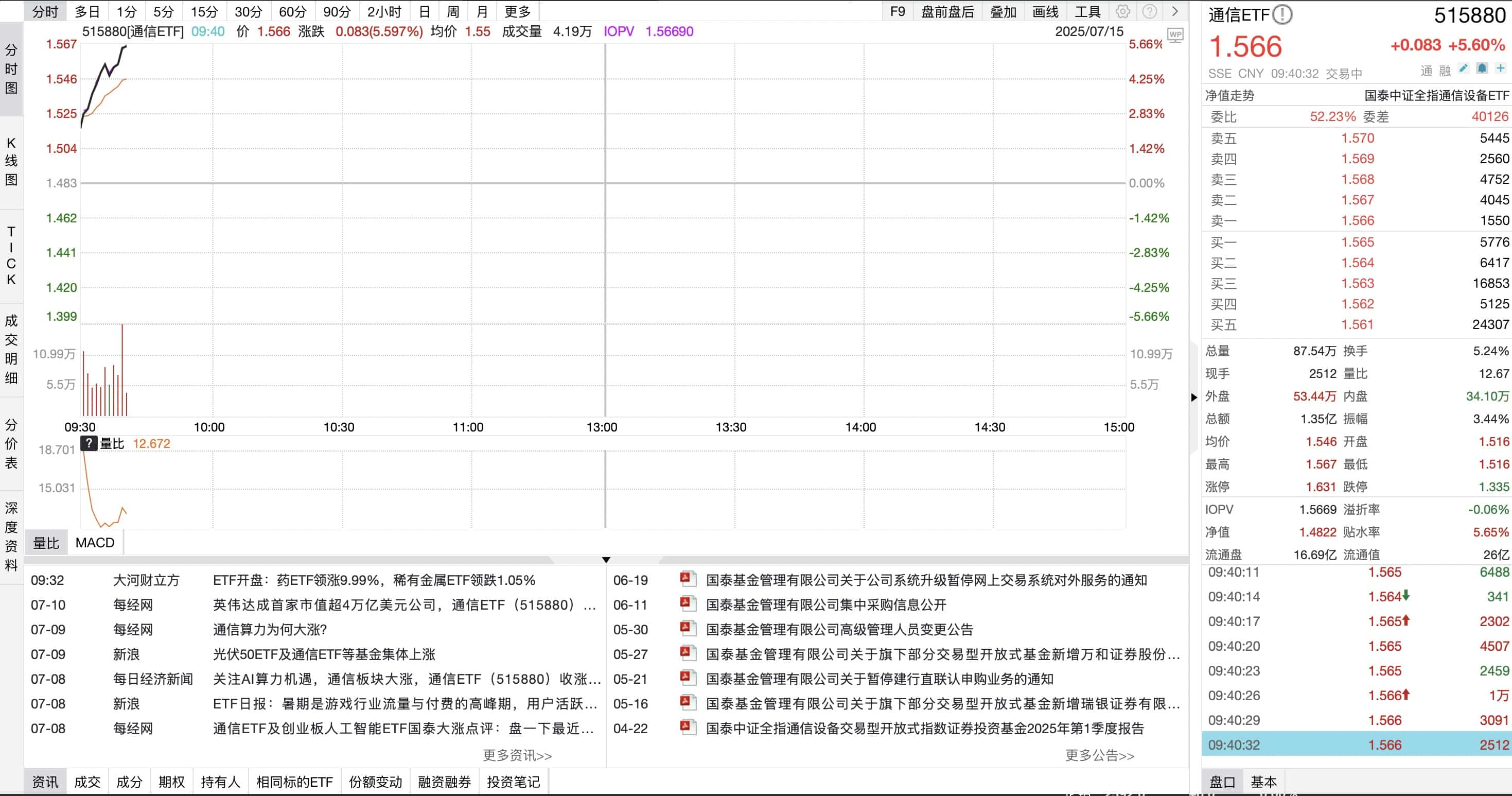This screenshot has width=1512, height=796.
Task: Click the question mark beside 量比 indicator
Action: (x=88, y=443)
